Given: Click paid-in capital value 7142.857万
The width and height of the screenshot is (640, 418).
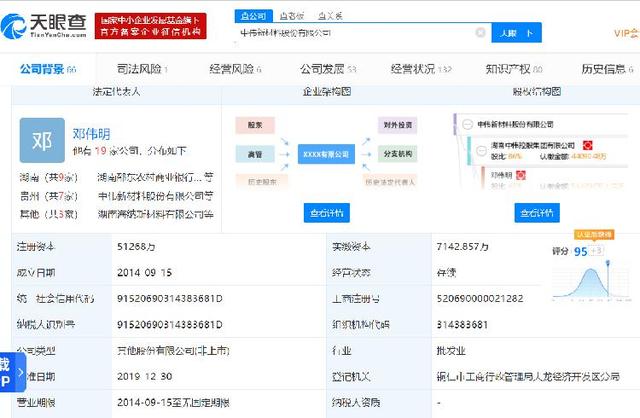Looking at the screenshot, I should [x=462, y=247].
